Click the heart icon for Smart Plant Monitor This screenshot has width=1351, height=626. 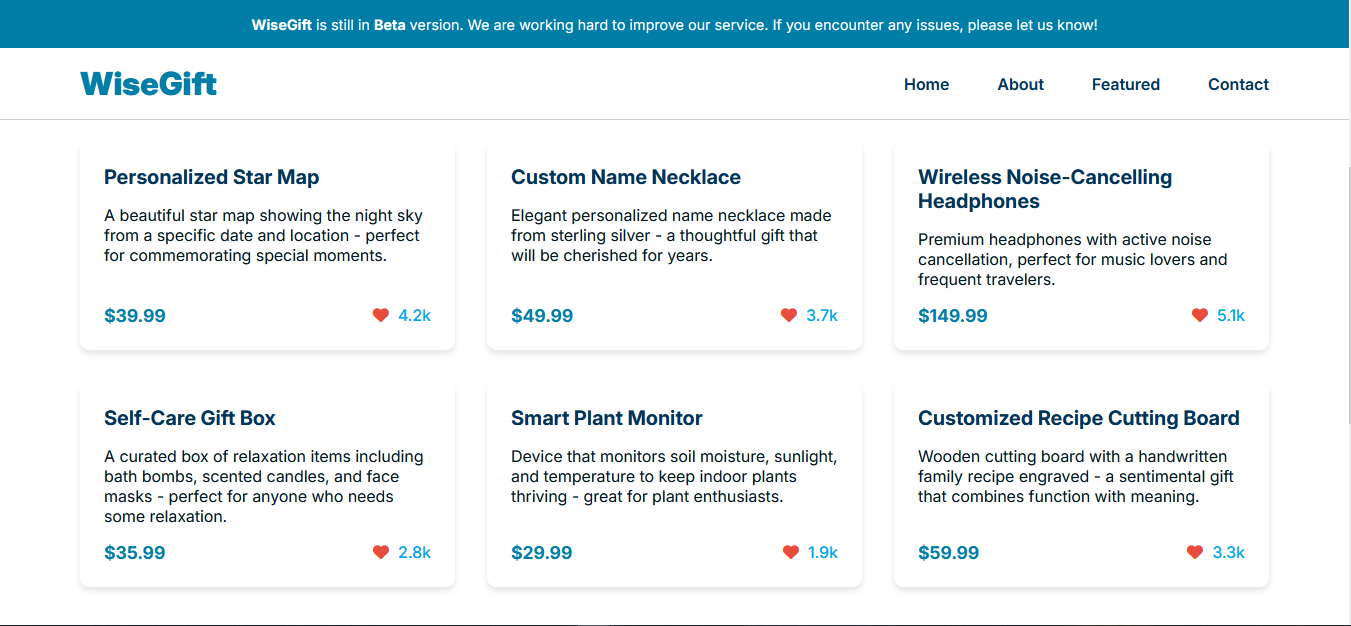[790, 552]
